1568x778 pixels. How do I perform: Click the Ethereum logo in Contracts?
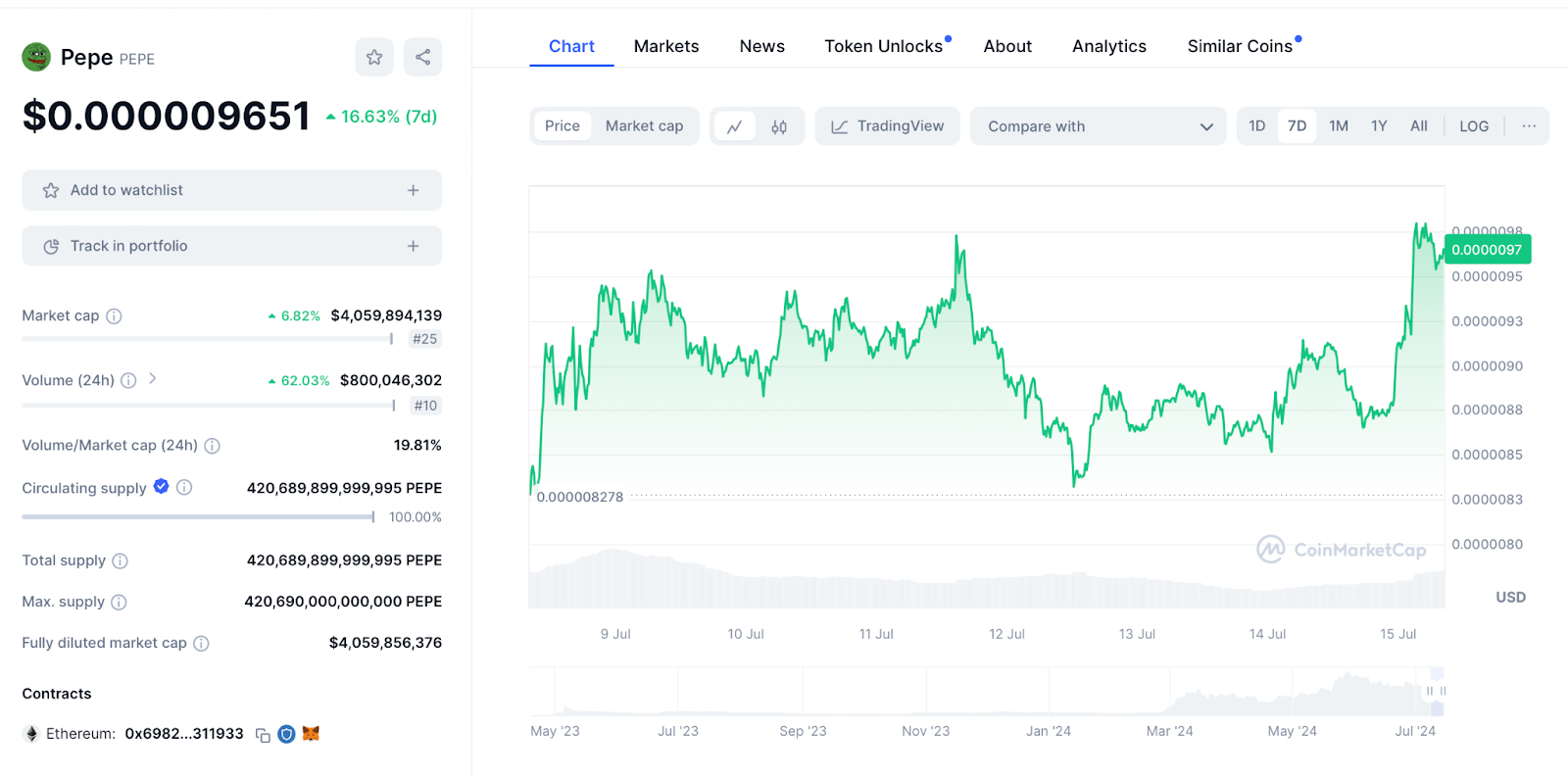31,734
